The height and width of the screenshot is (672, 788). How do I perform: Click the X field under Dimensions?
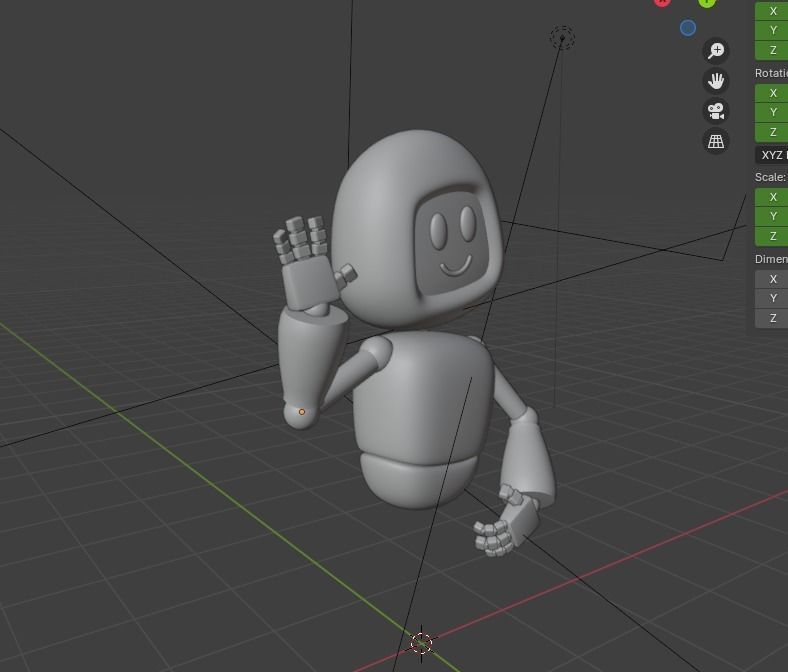[771, 279]
